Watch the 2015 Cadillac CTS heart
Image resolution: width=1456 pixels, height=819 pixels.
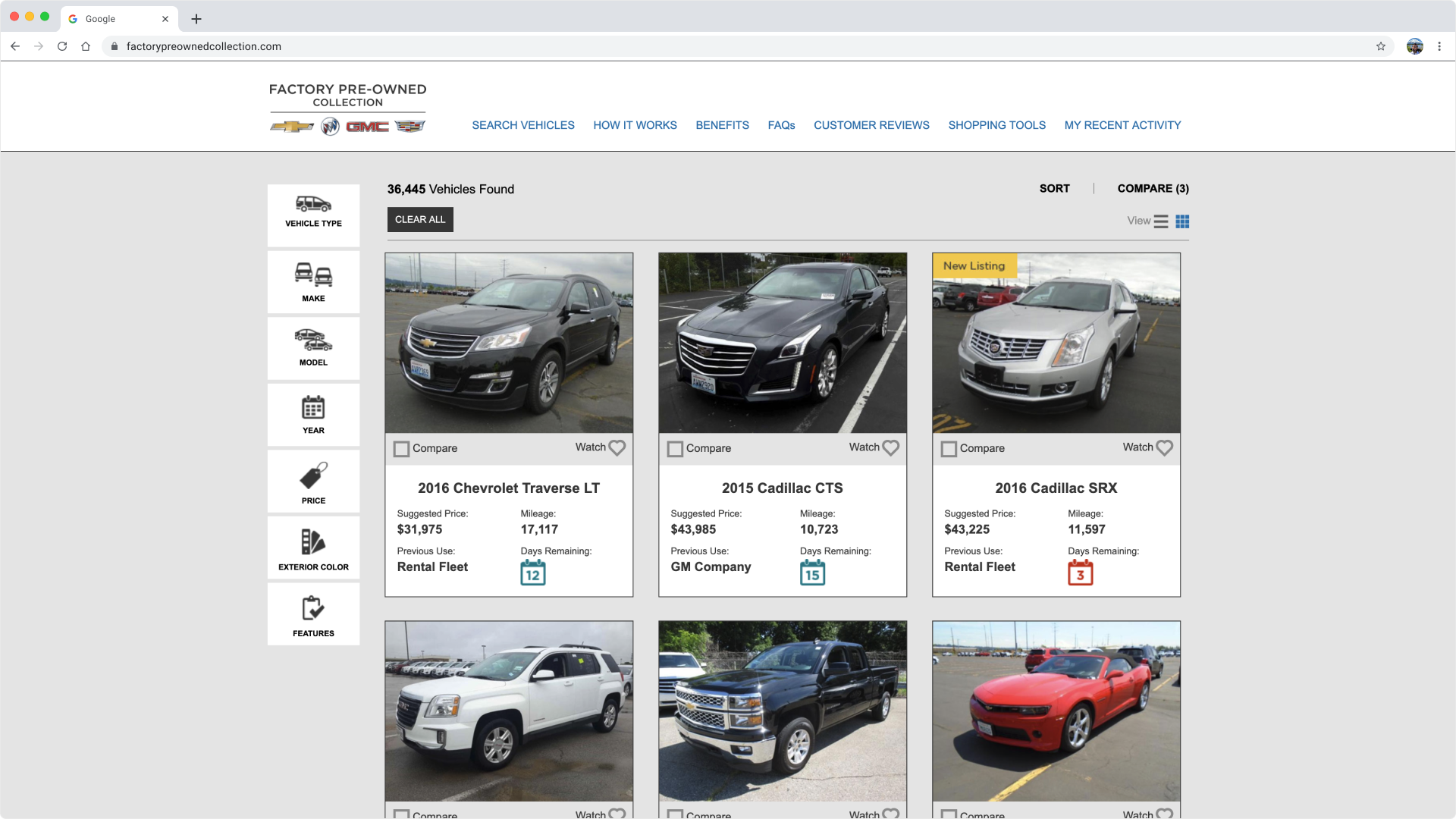coord(891,448)
